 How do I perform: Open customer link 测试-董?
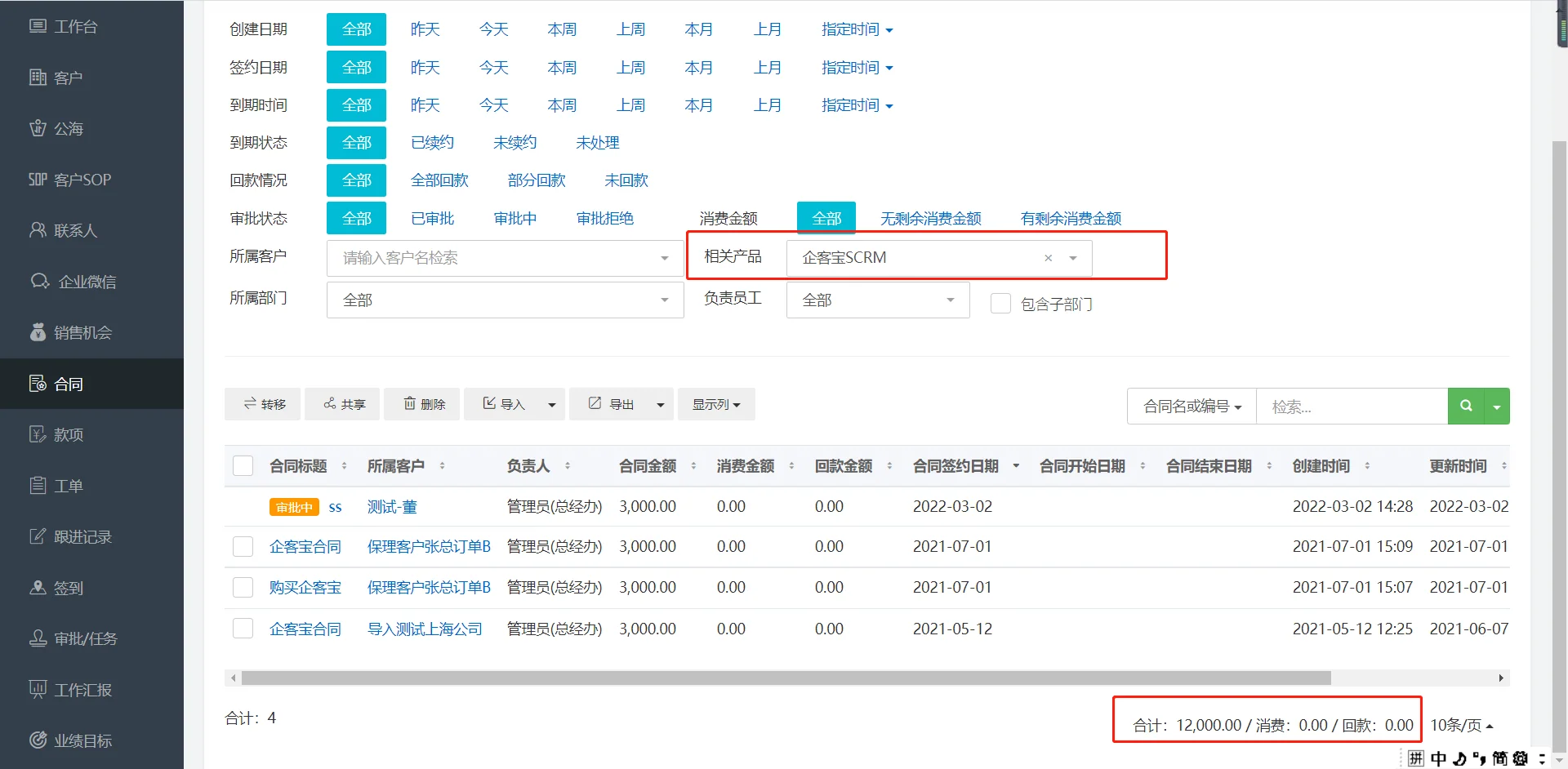pos(392,507)
